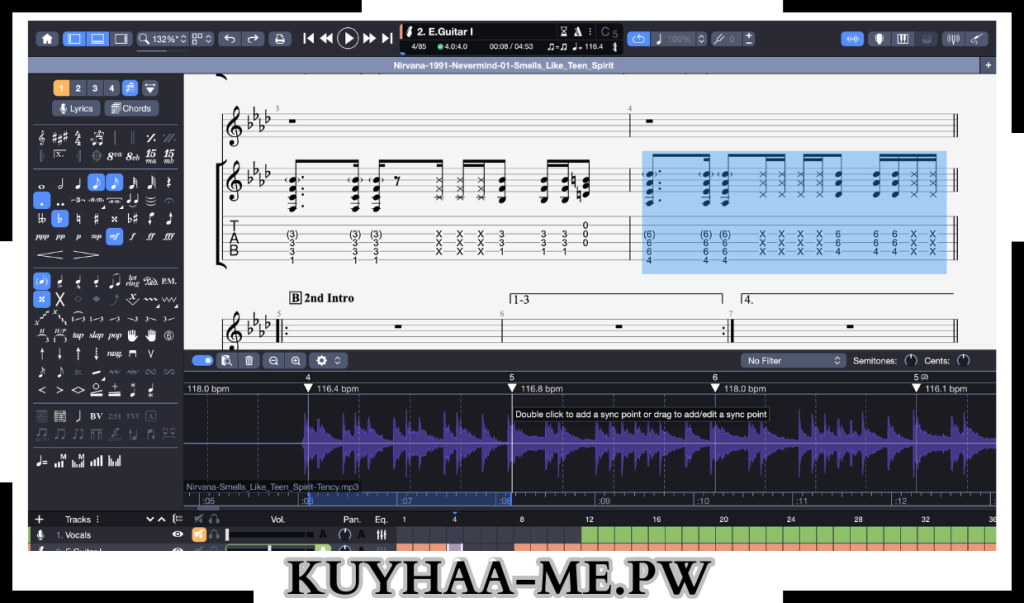Image resolution: width=1024 pixels, height=603 pixels.
Task: Toggle the inspector right panel button
Action: pyautogui.click(x=121, y=39)
